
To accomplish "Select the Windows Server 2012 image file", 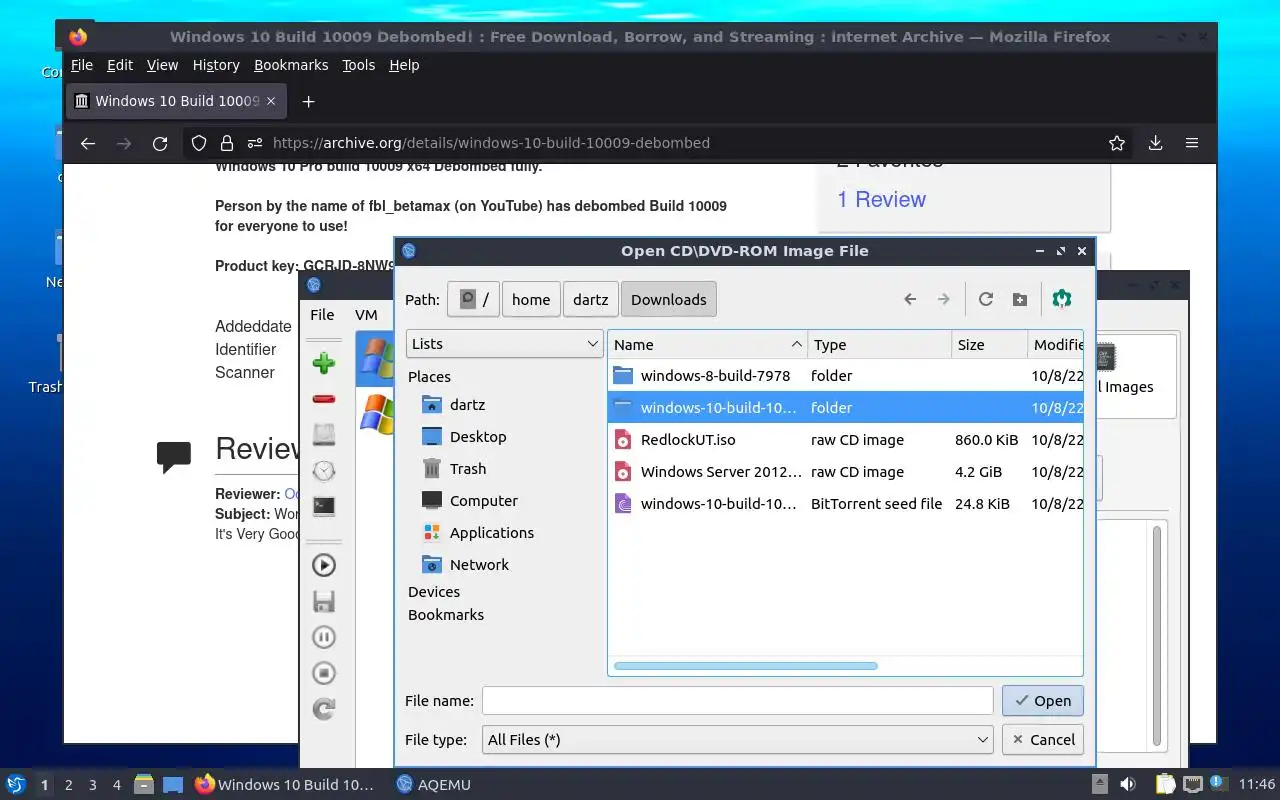I will 845,472.
